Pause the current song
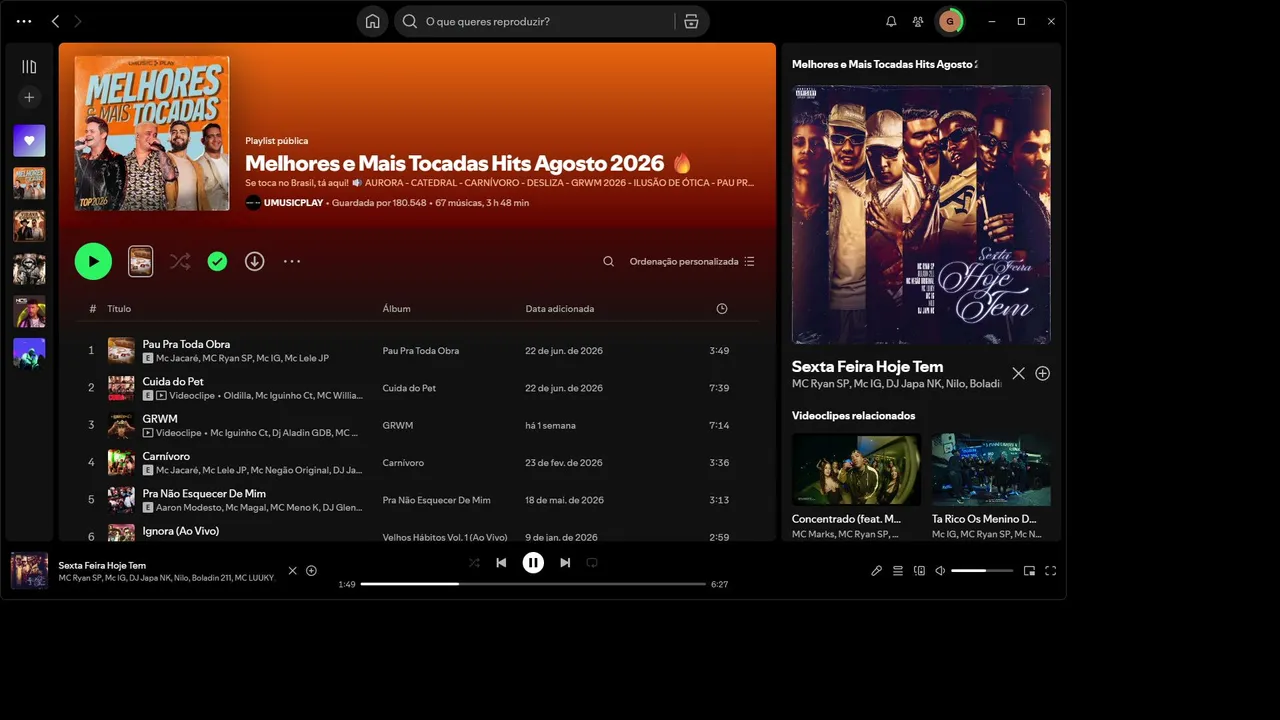 pyautogui.click(x=533, y=563)
